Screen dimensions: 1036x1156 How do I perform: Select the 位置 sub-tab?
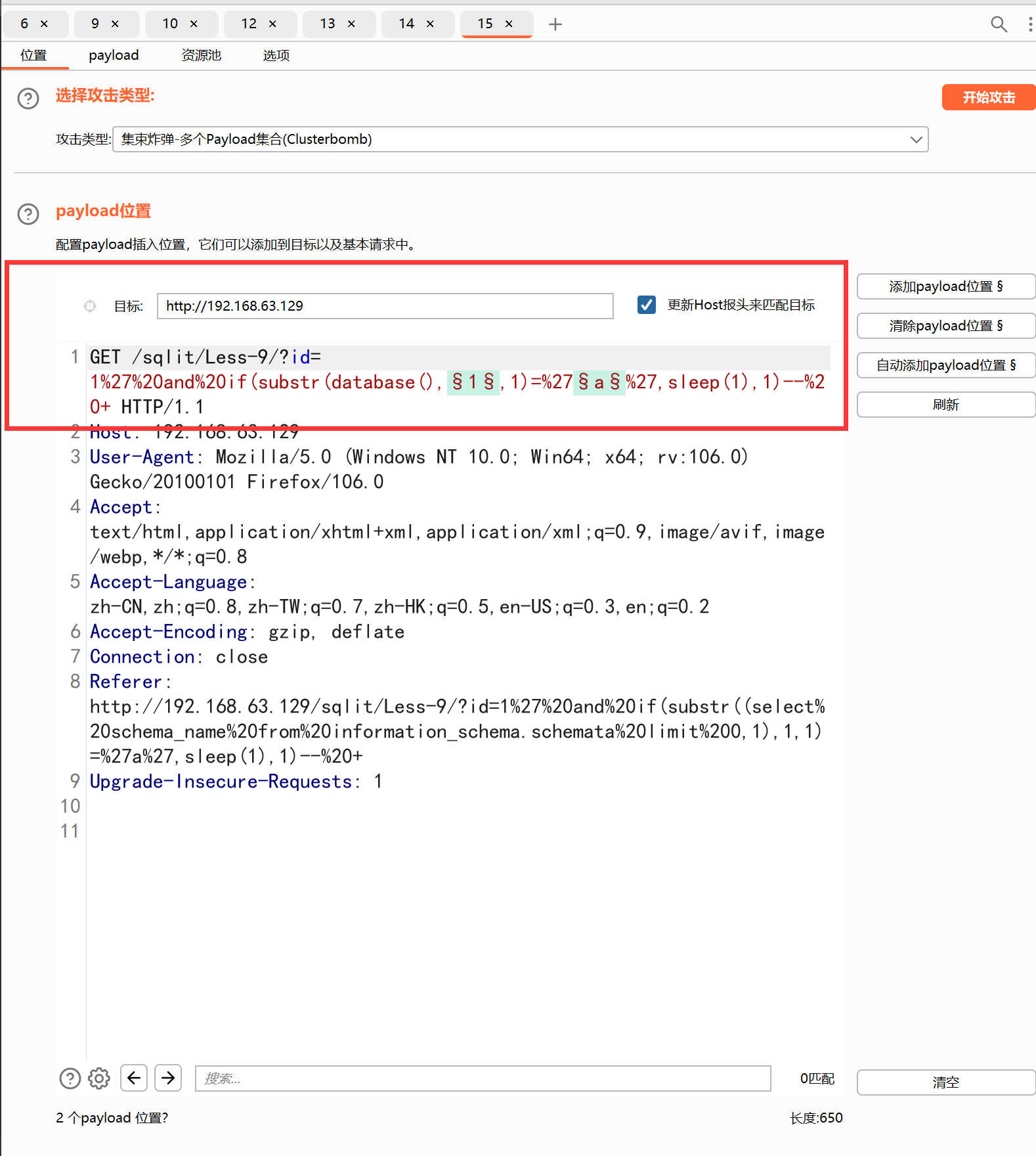[33, 55]
